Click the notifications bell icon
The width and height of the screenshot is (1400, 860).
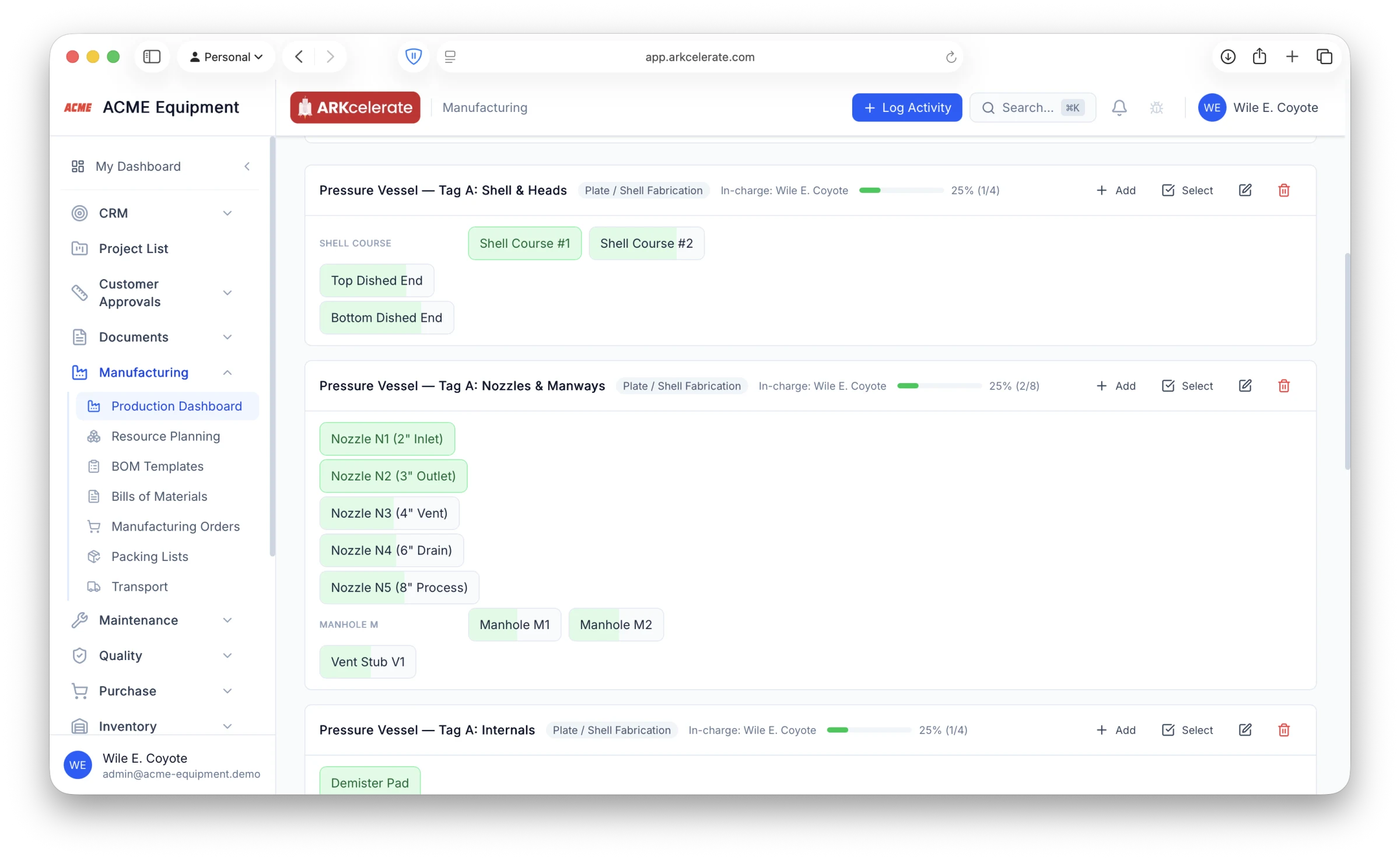click(x=1119, y=107)
